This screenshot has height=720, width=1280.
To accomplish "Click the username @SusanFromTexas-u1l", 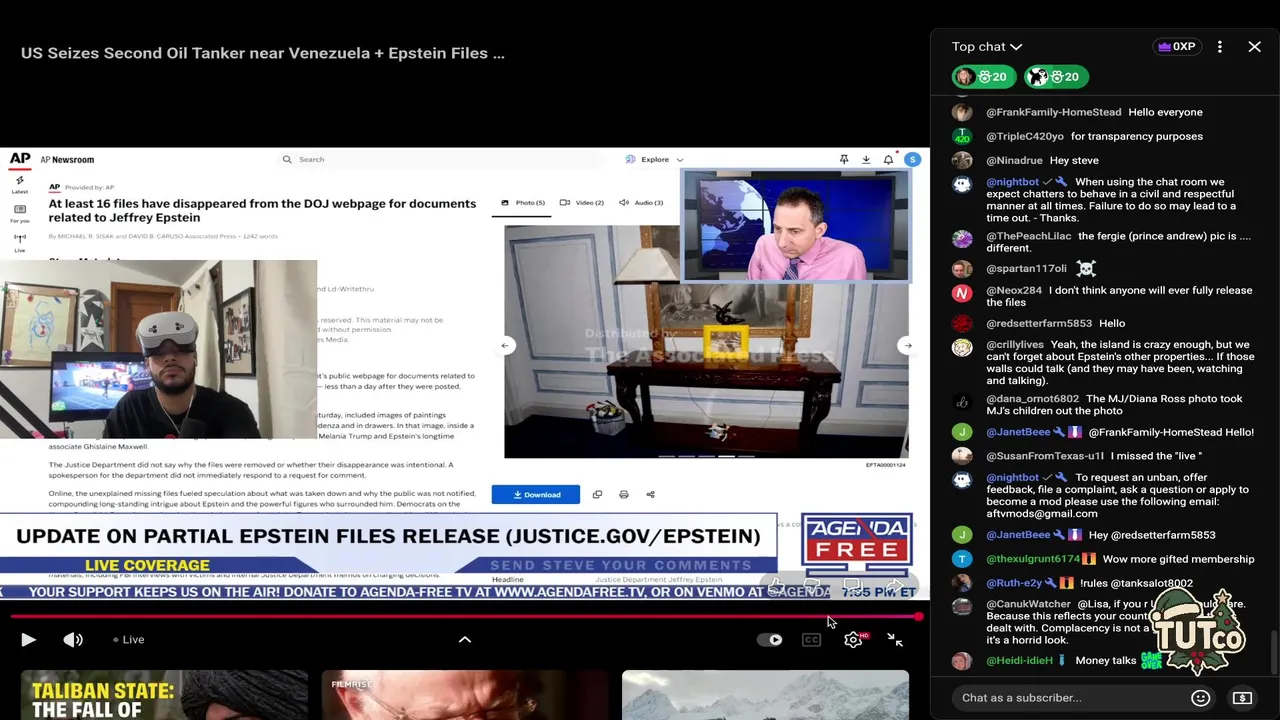I will [1044, 456].
